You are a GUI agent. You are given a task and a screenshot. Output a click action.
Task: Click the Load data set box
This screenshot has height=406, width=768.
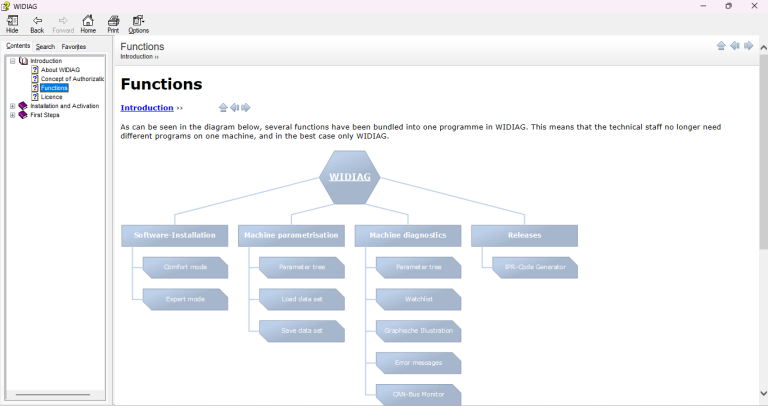coord(302,299)
